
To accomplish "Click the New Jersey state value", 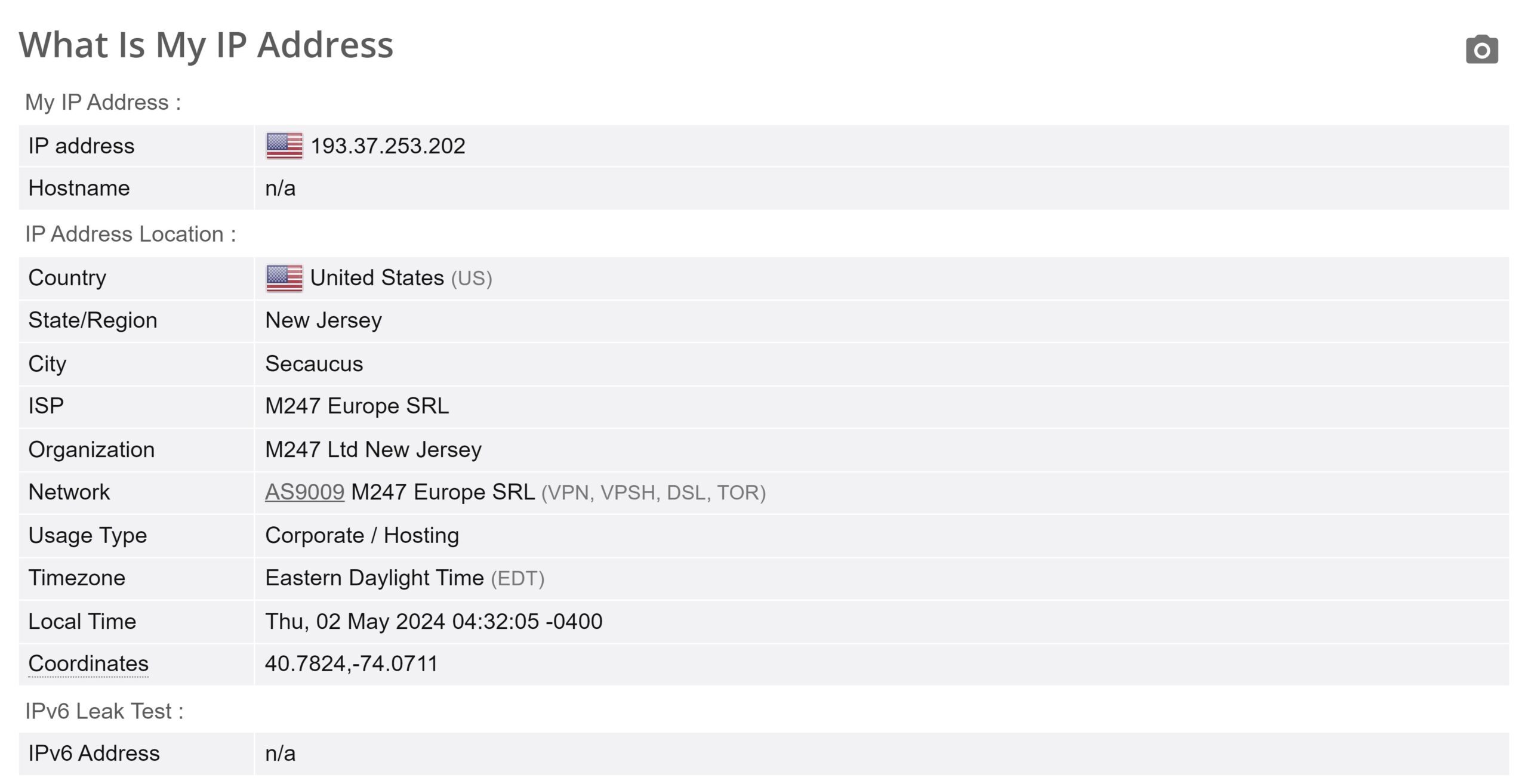I will [x=324, y=321].
